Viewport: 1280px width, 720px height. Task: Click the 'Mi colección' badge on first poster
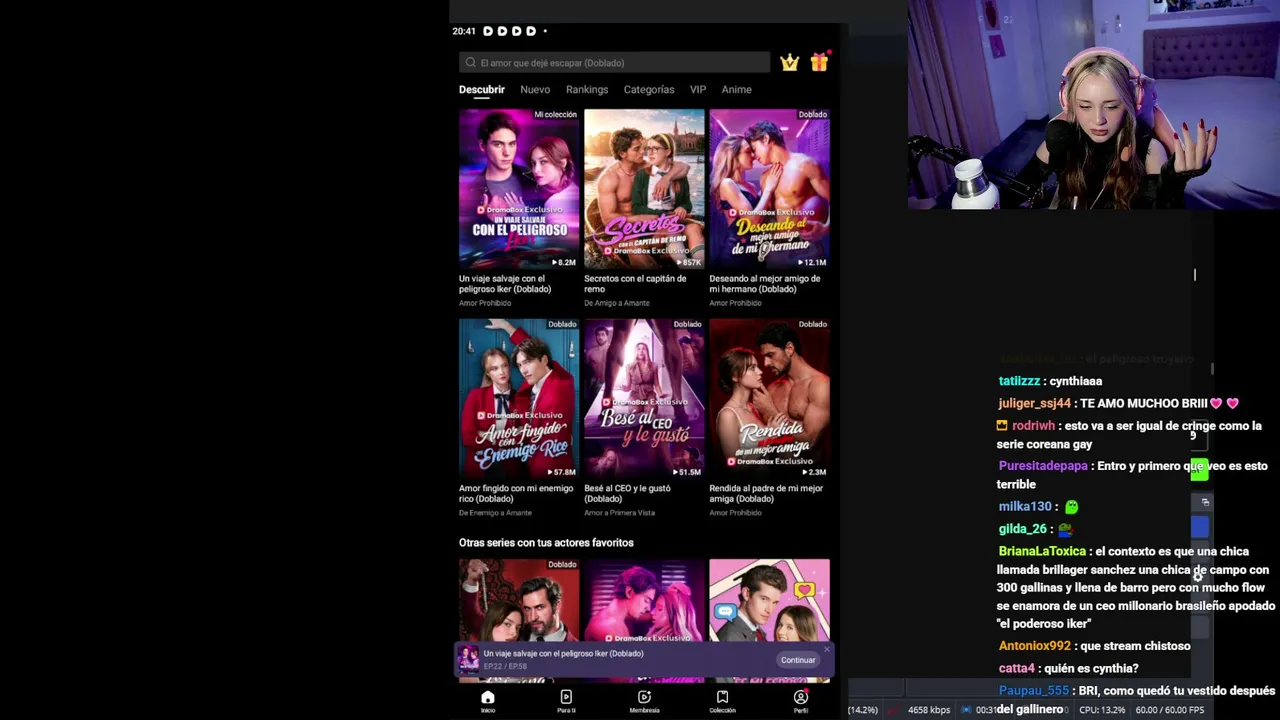555,115
